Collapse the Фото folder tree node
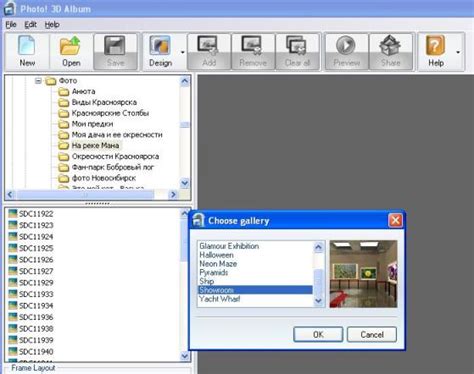Image resolution: width=474 pixels, height=374 pixels. (x=38, y=81)
